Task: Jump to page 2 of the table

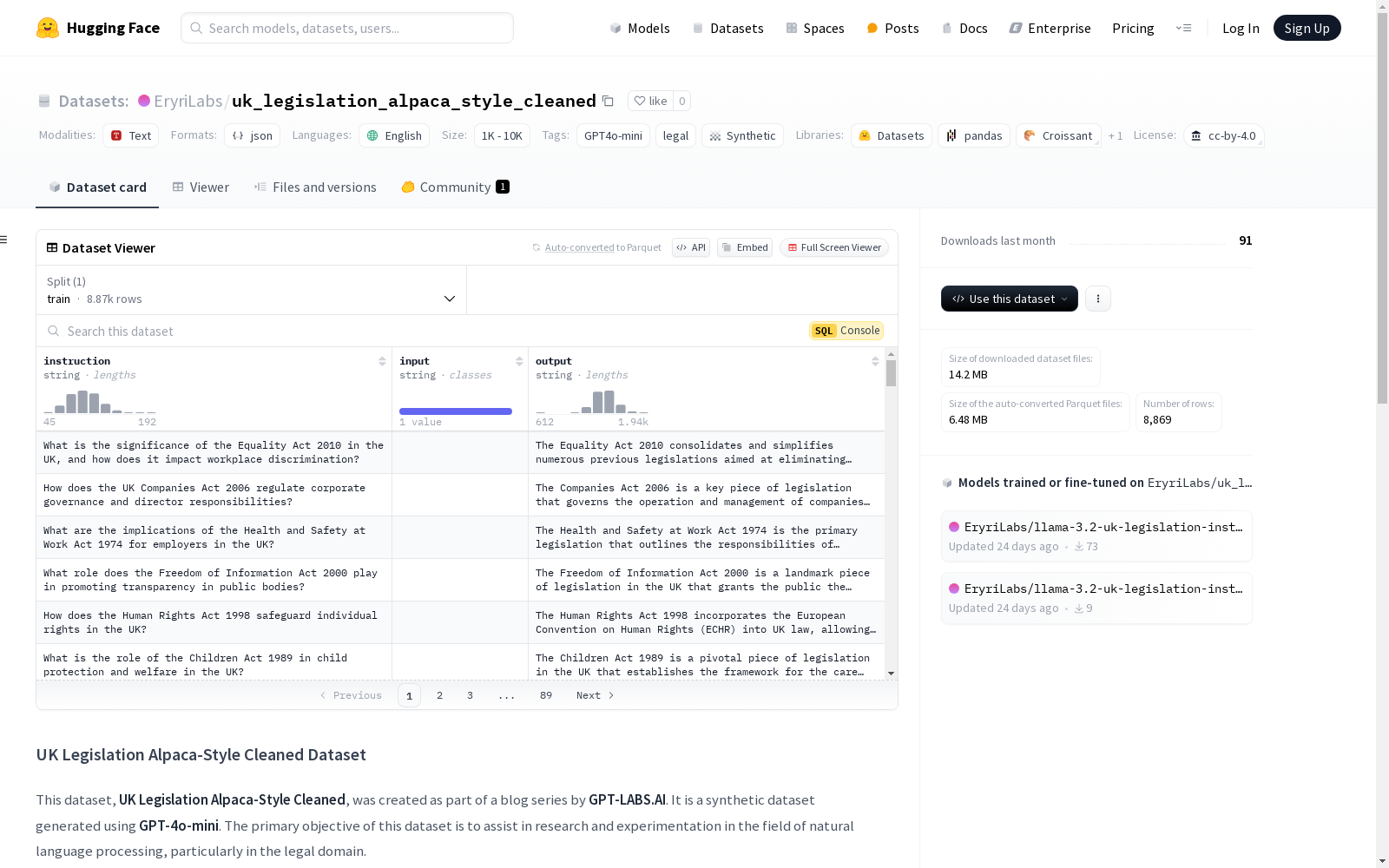Action: (440, 695)
